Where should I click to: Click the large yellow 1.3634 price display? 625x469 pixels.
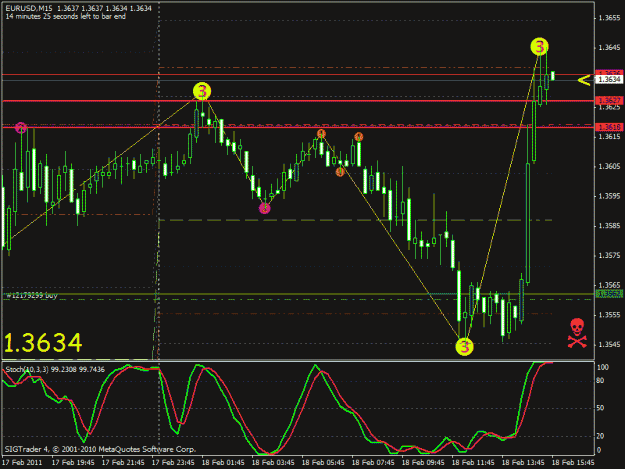[43, 343]
